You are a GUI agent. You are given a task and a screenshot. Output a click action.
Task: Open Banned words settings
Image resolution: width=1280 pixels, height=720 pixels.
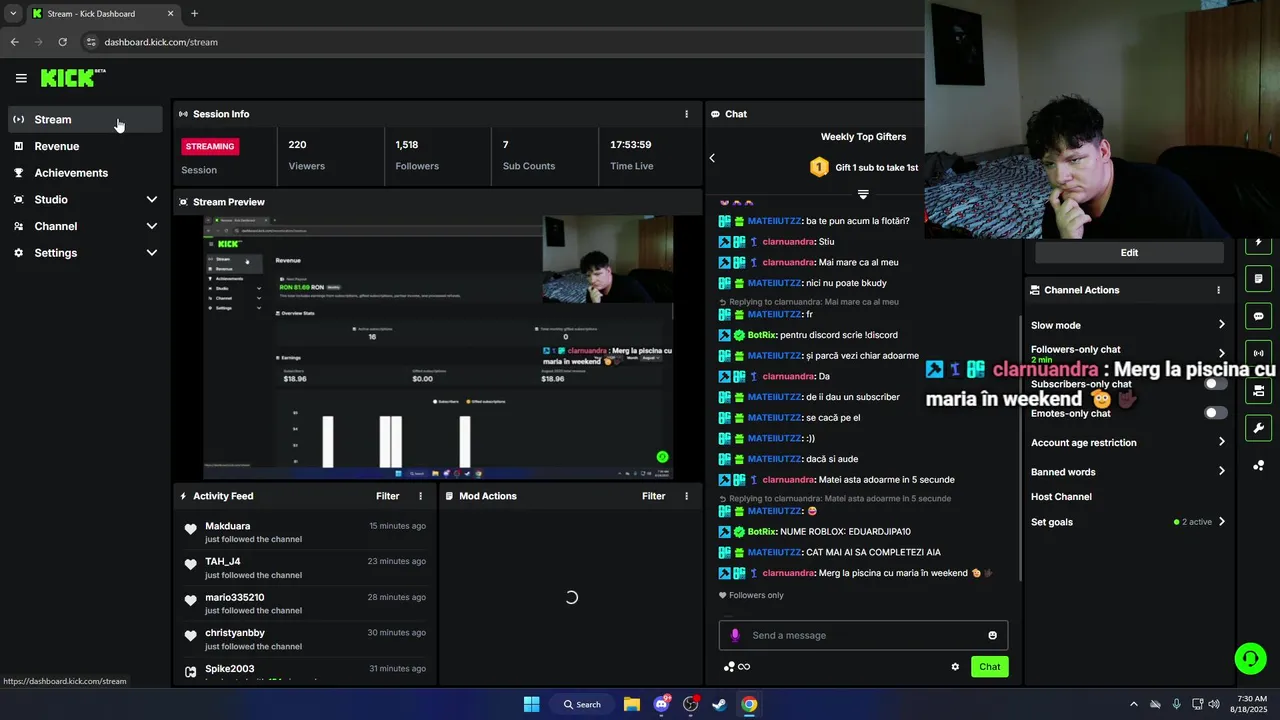pos(1128,472)
